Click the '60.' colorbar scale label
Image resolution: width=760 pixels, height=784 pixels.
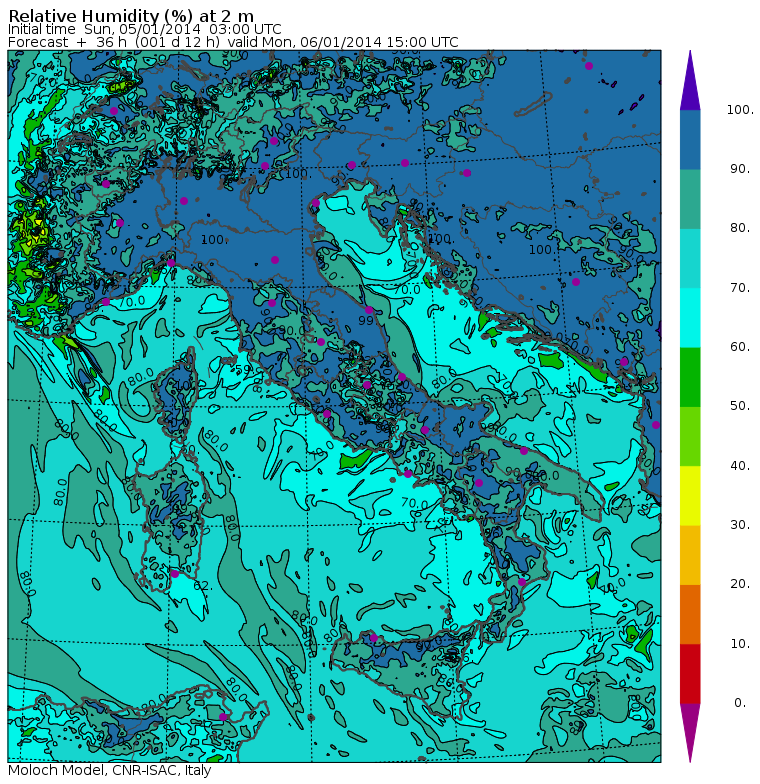pos(740,347)
